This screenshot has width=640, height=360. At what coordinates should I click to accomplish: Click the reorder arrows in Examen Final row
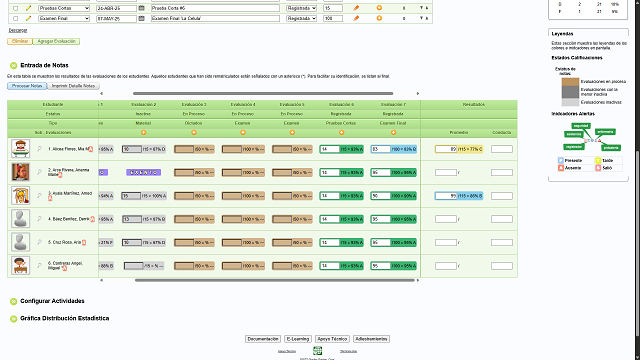click(424, 18)
